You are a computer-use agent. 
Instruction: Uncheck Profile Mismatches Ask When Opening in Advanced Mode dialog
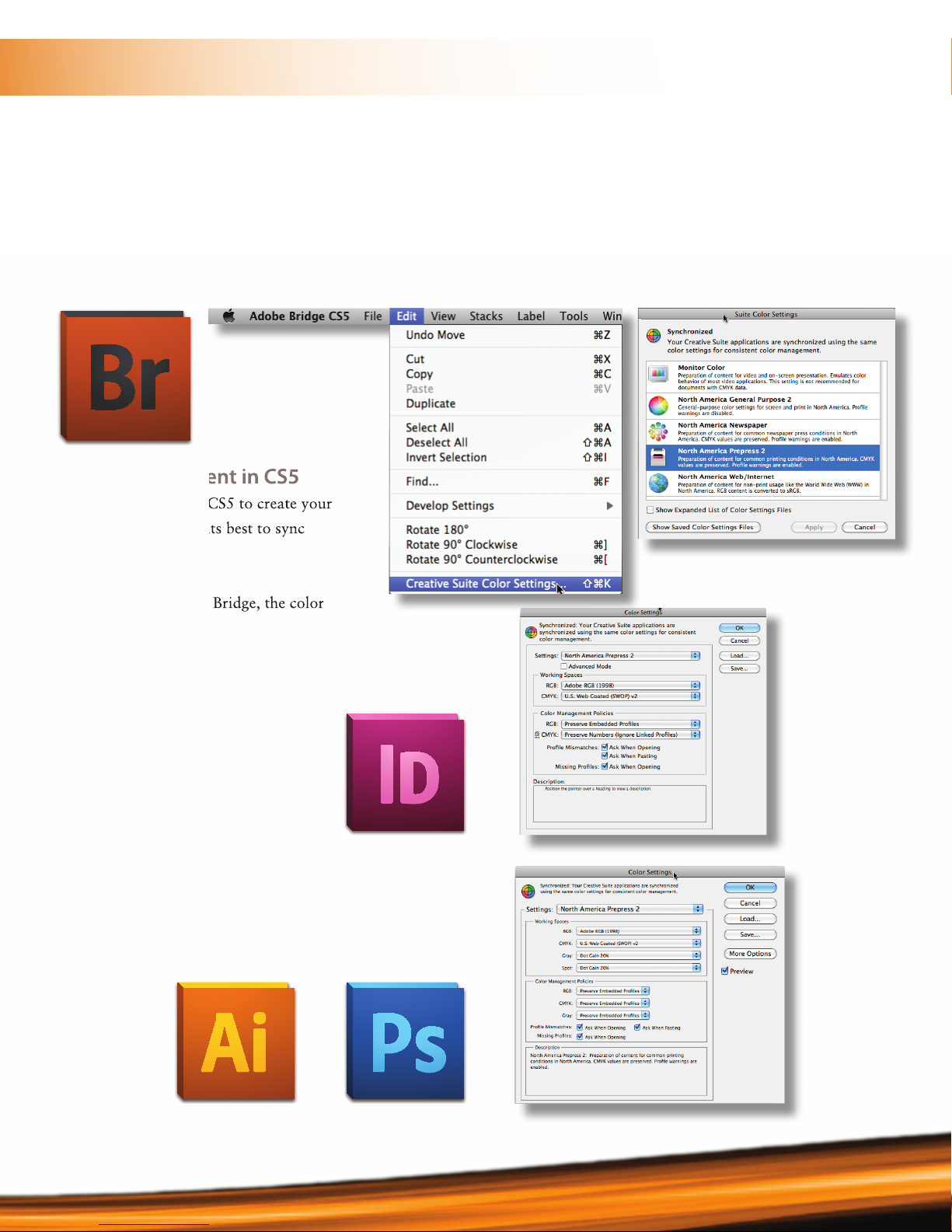(605, 747)
